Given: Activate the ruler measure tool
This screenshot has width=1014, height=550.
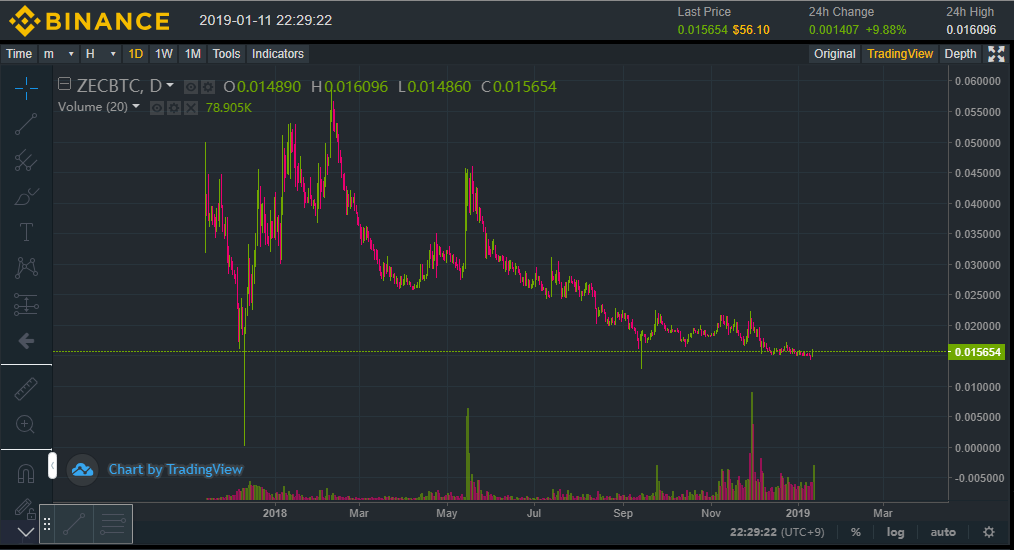Looking at the screenshot, I should (26, 389).
